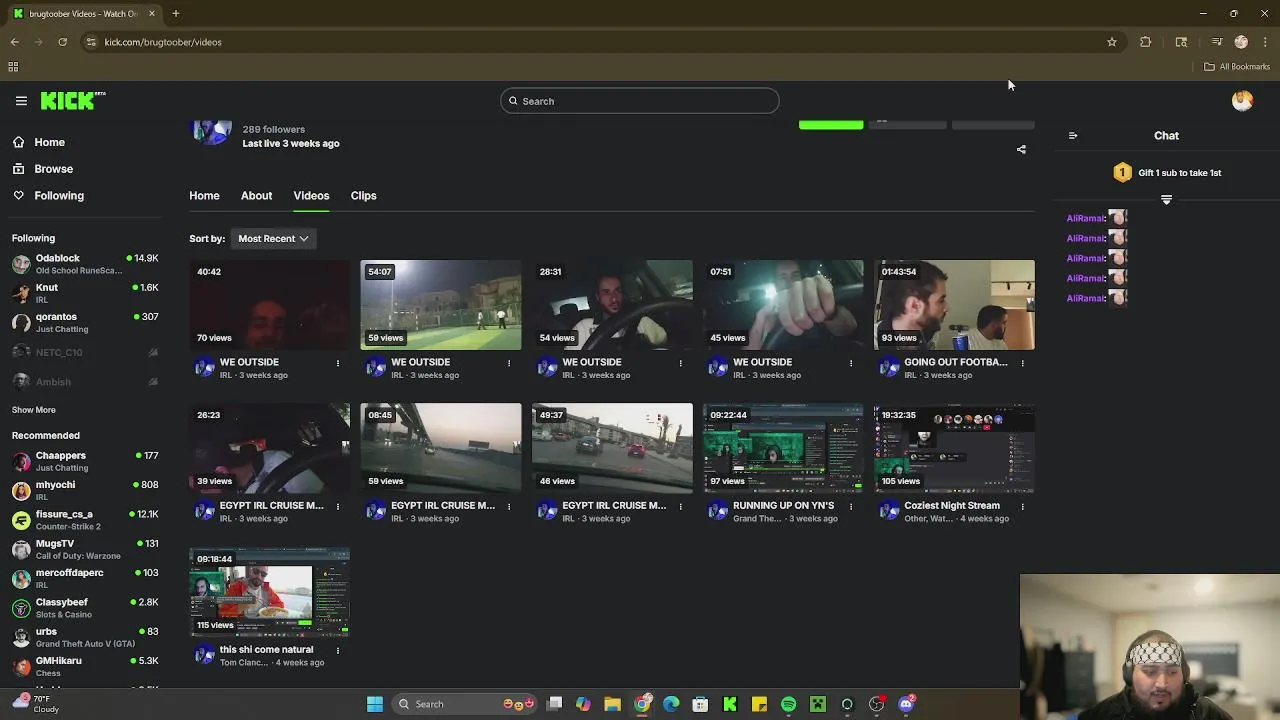Reload the page
1280x720 pixels.
pos(62,42)
